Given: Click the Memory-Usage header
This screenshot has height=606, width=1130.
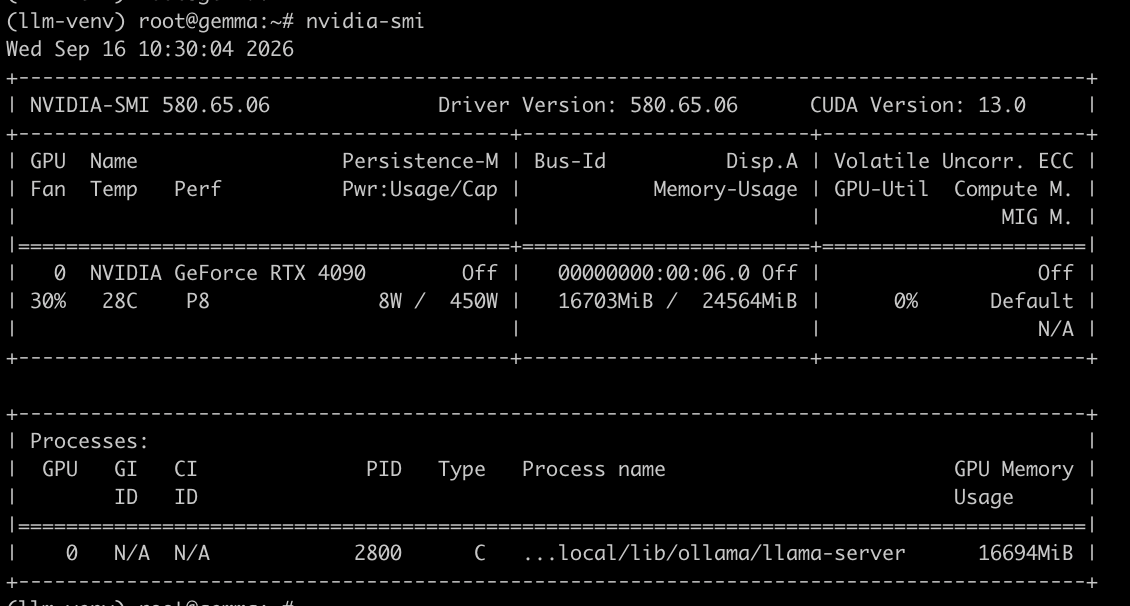Looking at the screenshot, I should point(726,190).
